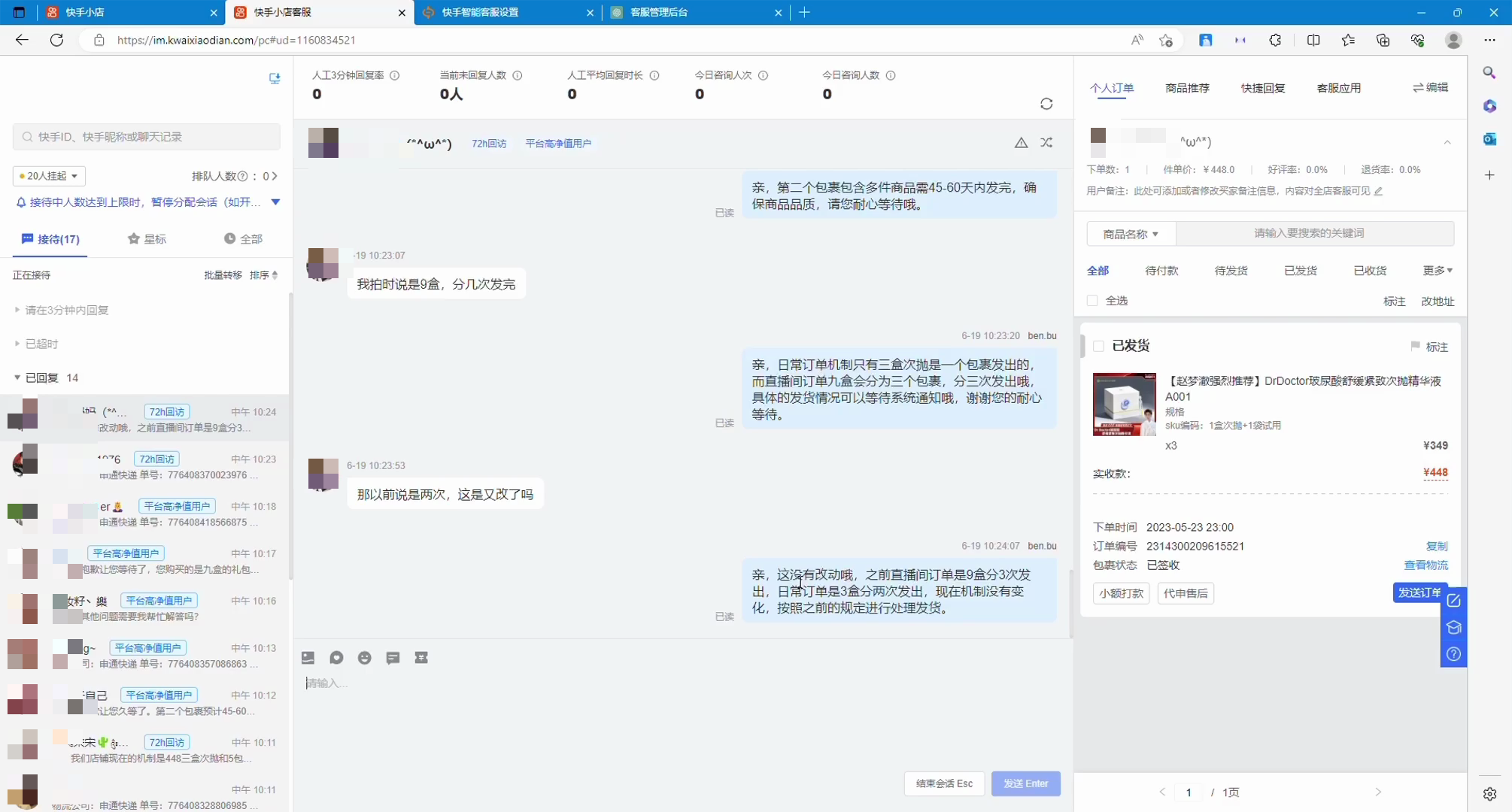
Task: Open the 20人挂起 status dropdown
Action: click(x=49, y=176)
